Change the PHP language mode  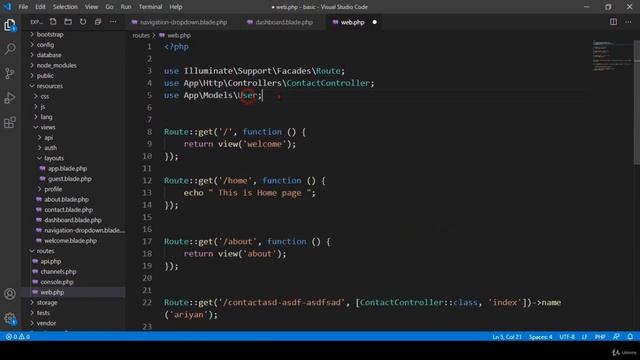[x=600, y=337]
